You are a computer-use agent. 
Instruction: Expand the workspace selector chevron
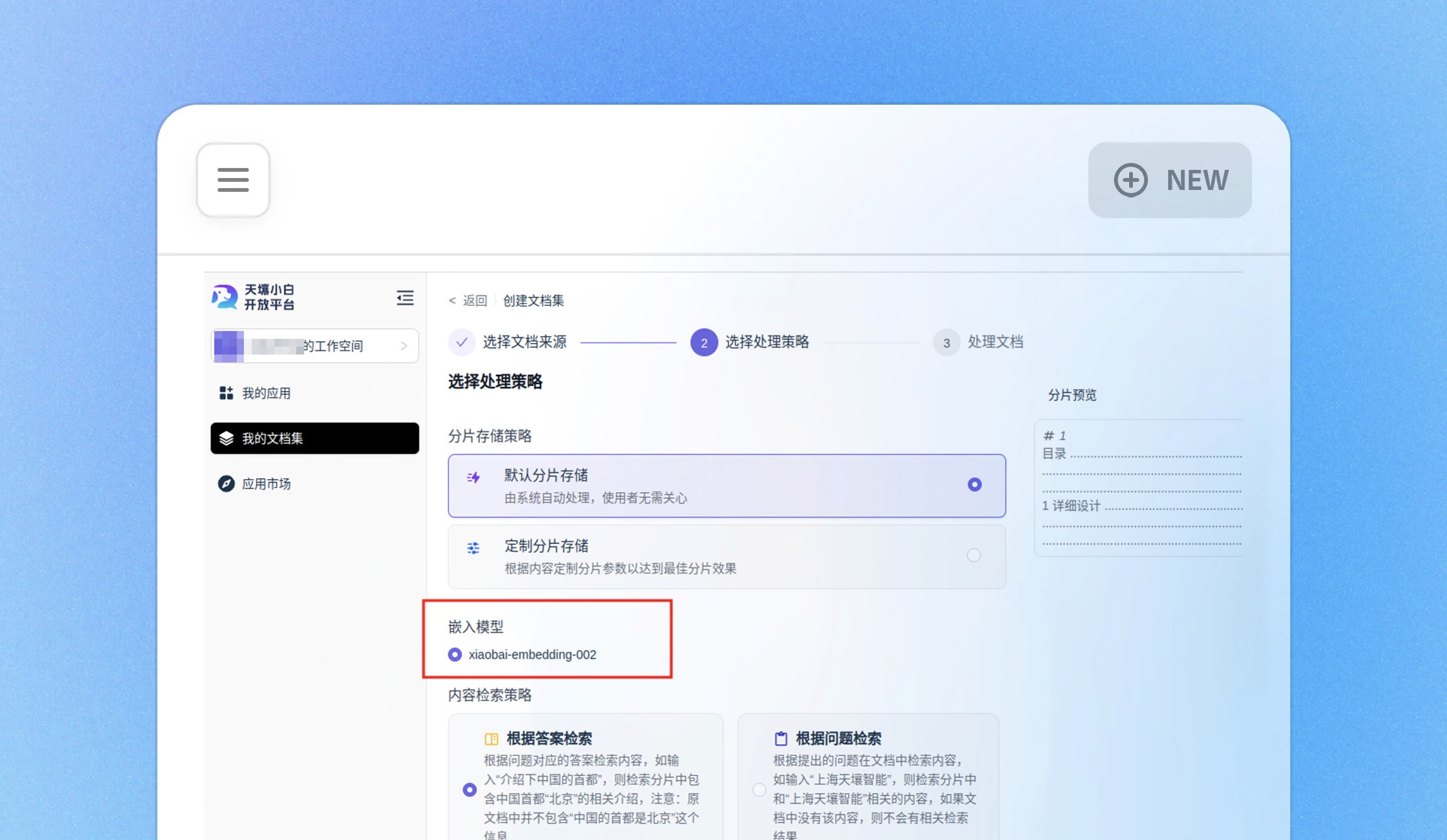coord(404,346)
